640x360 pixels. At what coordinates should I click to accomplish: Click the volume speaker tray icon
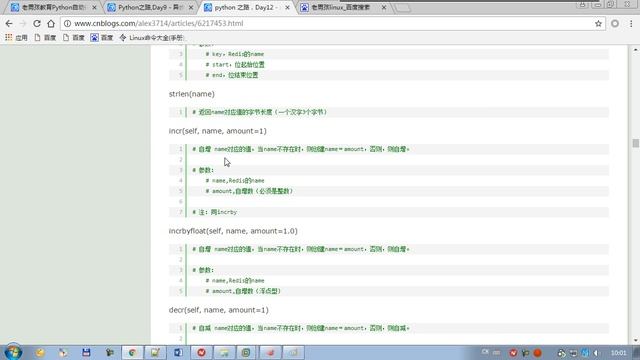[x=597, y=353]
